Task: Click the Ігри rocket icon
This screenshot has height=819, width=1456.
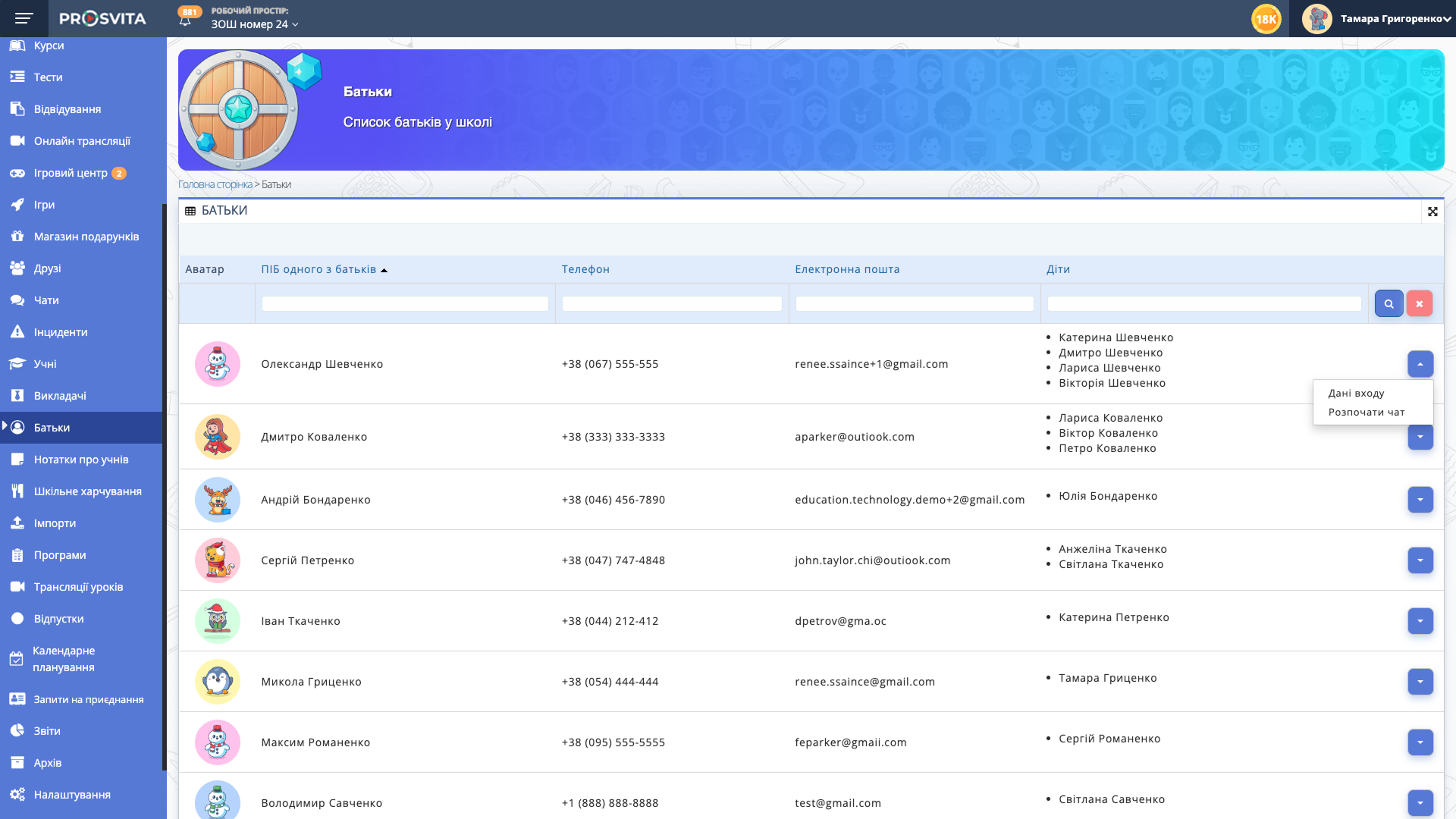Action: pos(17,205)
